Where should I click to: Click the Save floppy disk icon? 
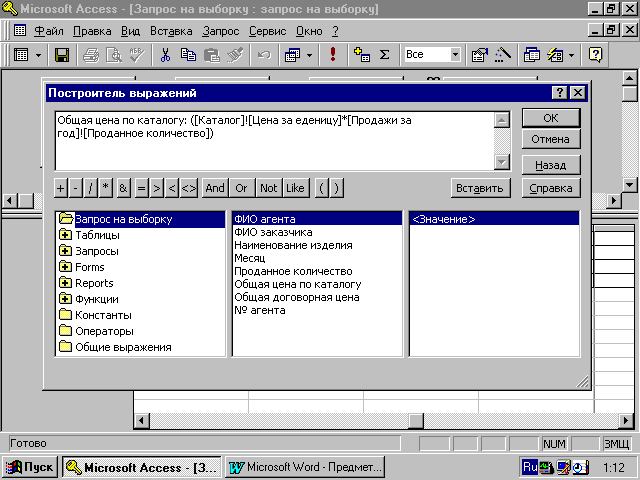[x=62, y=55]
